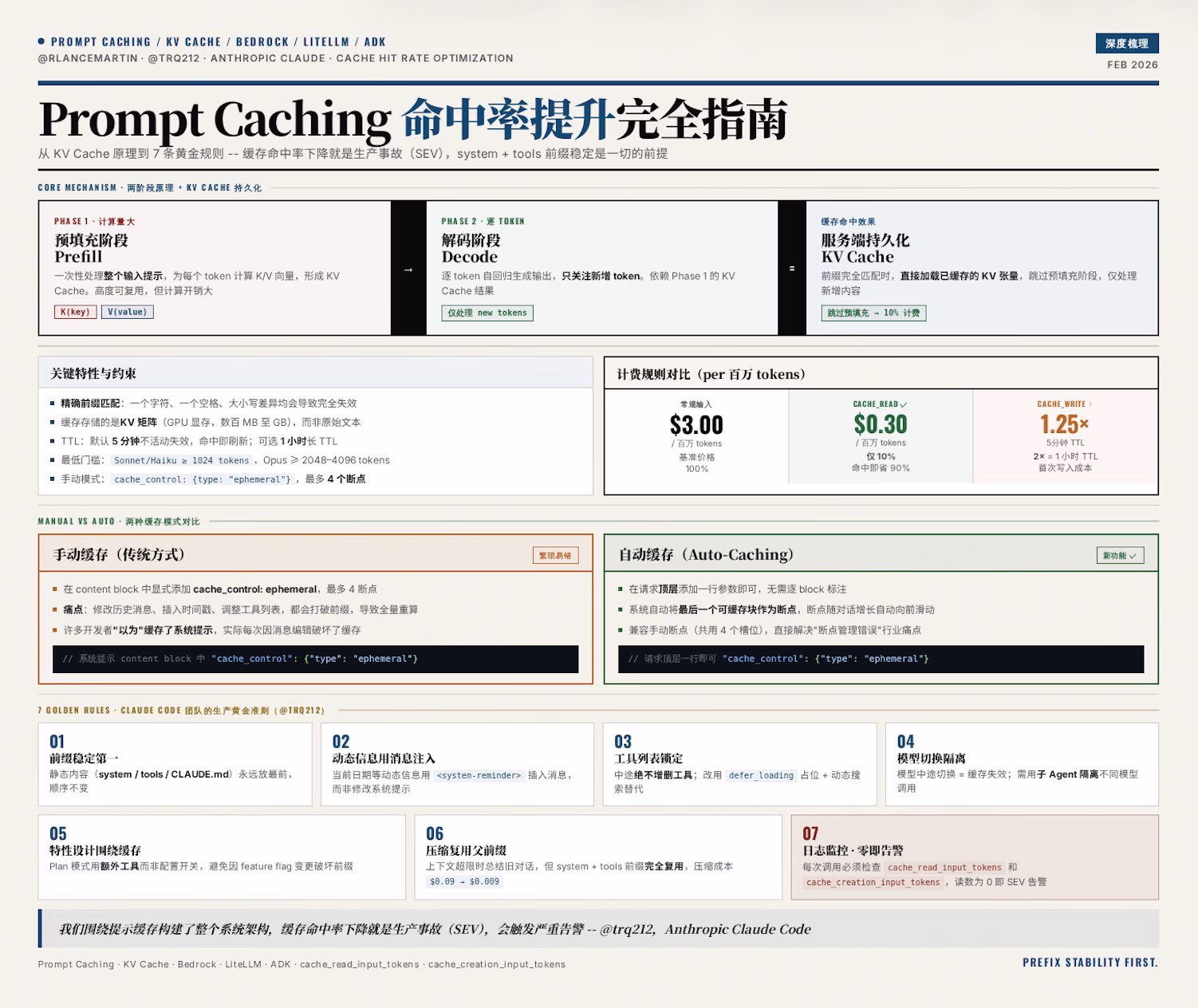The image size is (1198, 1008).
Task: Click the <system-reminder> code tag
Action: coord(479,775)
